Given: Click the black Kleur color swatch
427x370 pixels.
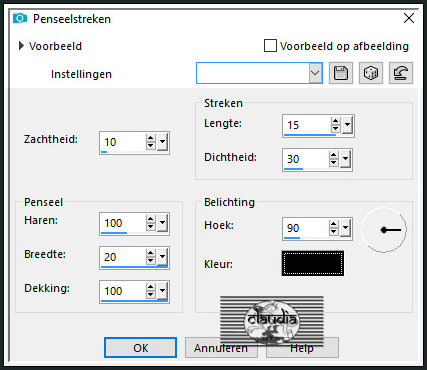Looking at the screenshot, I should tap(313, 263).
